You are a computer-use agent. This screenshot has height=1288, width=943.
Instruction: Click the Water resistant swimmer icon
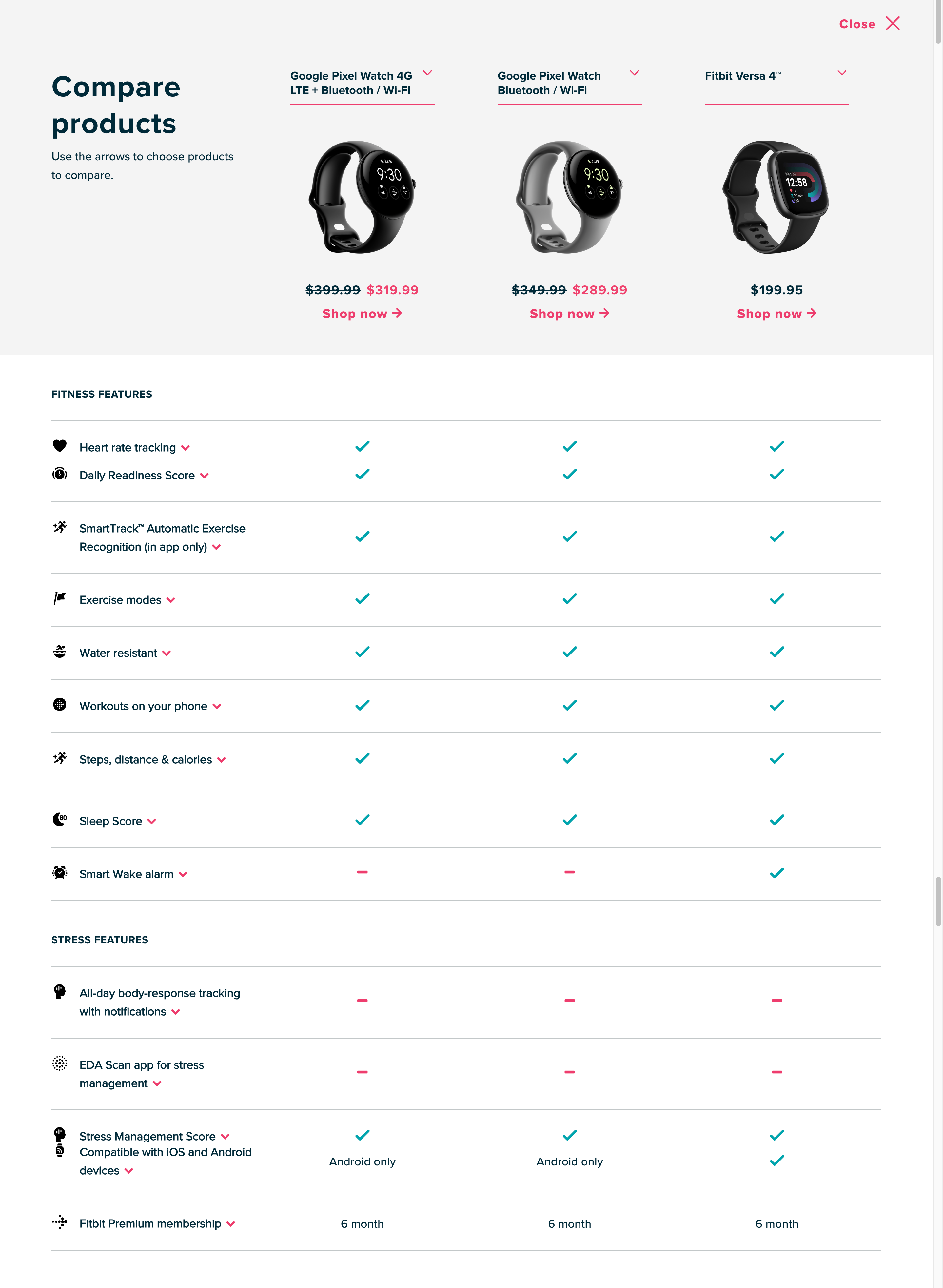[x=60, y=652]
